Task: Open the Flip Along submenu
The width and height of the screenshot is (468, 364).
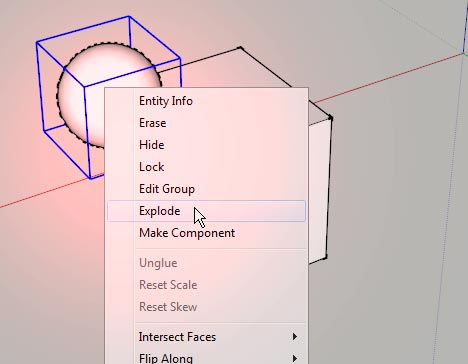Action: coord(206,358)
